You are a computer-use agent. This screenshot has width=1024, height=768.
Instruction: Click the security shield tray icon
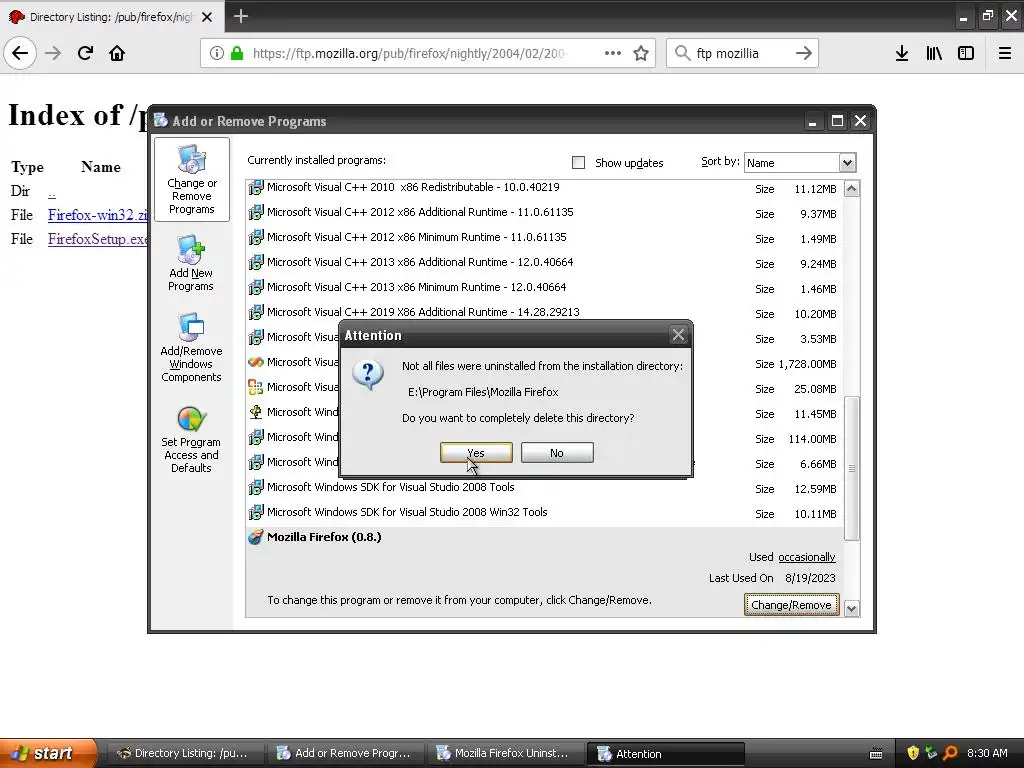click(x=913, y=753)
